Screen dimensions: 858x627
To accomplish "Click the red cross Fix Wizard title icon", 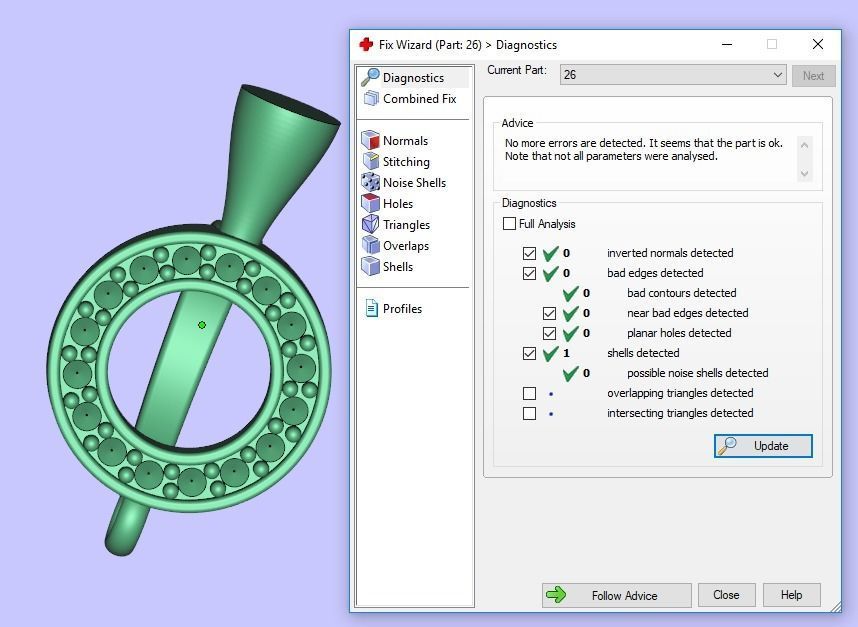I will (366, 44).
